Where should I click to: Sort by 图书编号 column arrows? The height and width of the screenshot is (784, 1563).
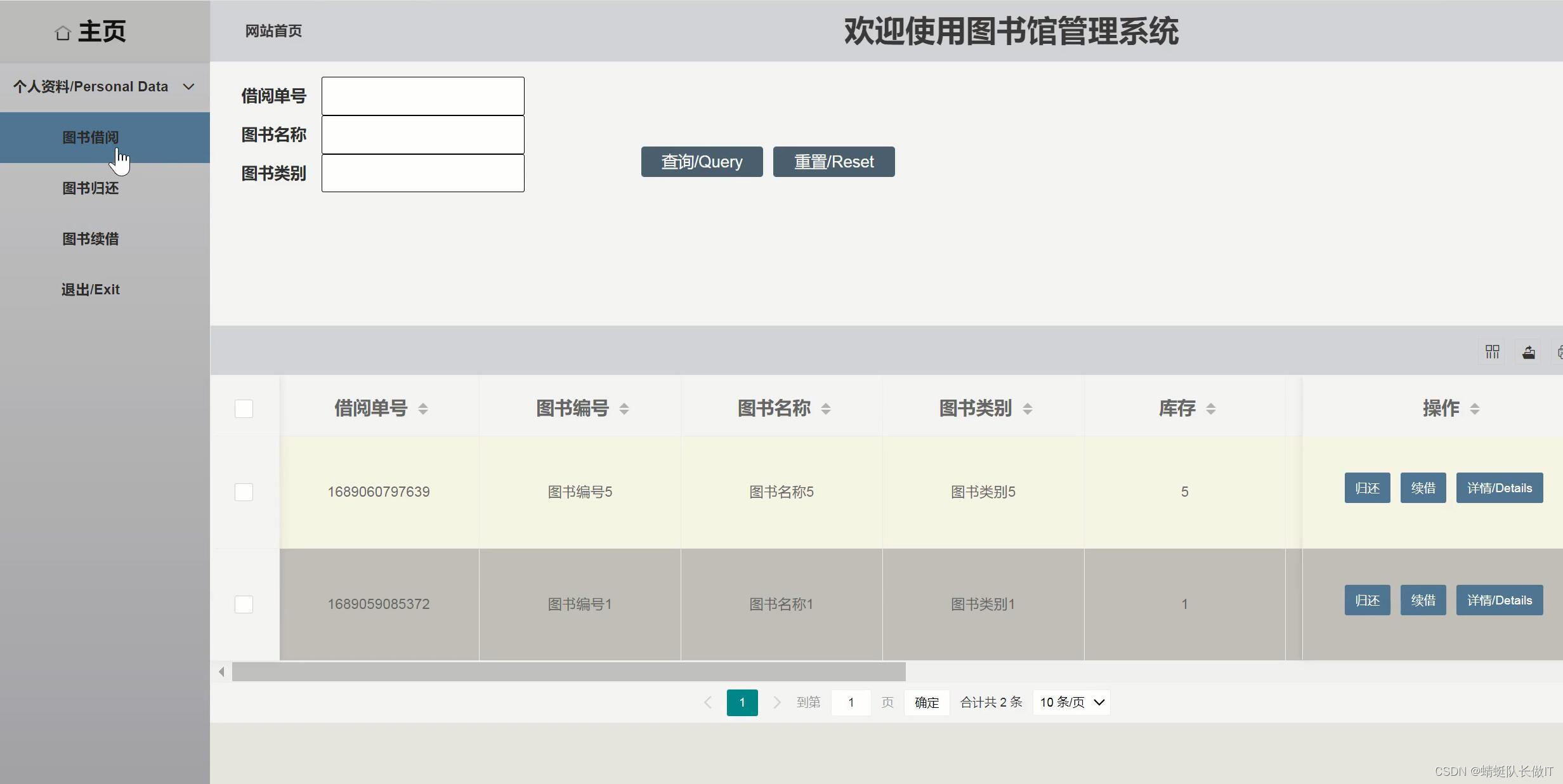(x=624, y=409)
